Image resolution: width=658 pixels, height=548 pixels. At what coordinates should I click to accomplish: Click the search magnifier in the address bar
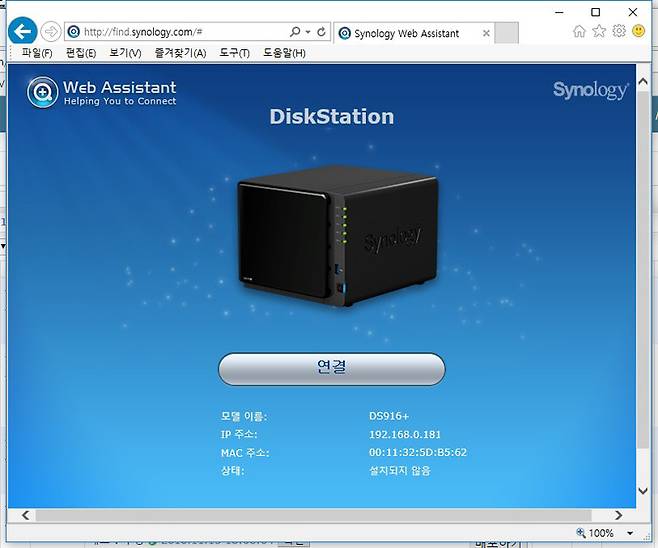click(295, 32)
